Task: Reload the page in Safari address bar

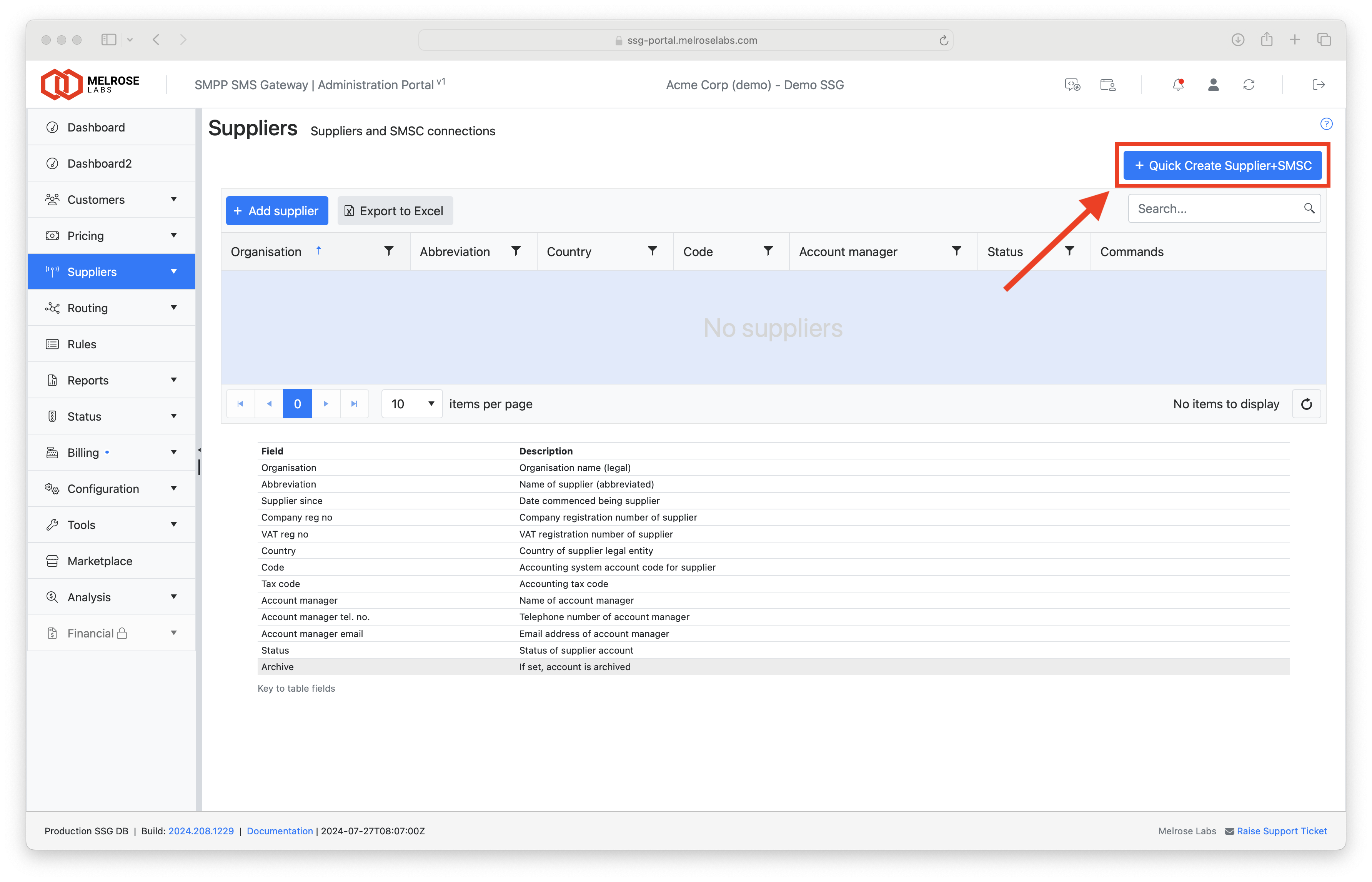Action: 944,40
